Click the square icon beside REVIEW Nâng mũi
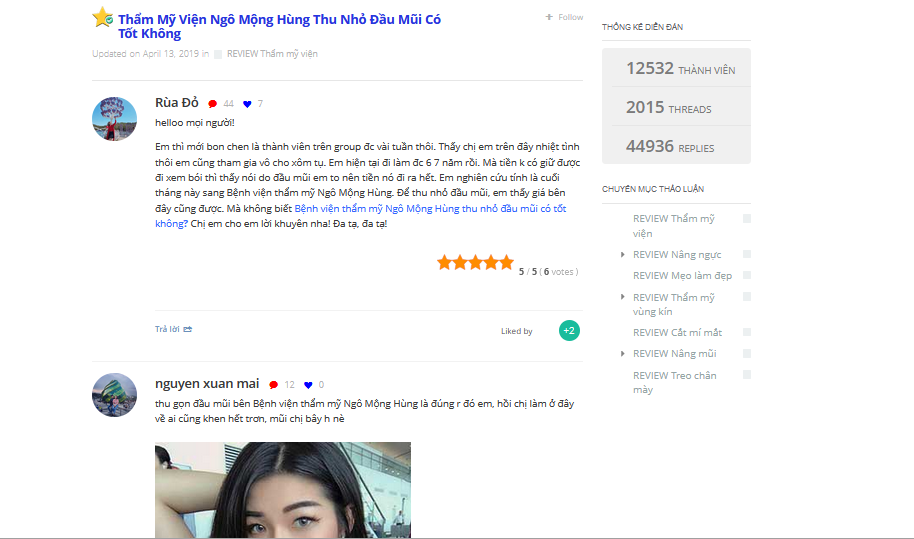The height and width of the screenshot is (539, 914). 747,354
